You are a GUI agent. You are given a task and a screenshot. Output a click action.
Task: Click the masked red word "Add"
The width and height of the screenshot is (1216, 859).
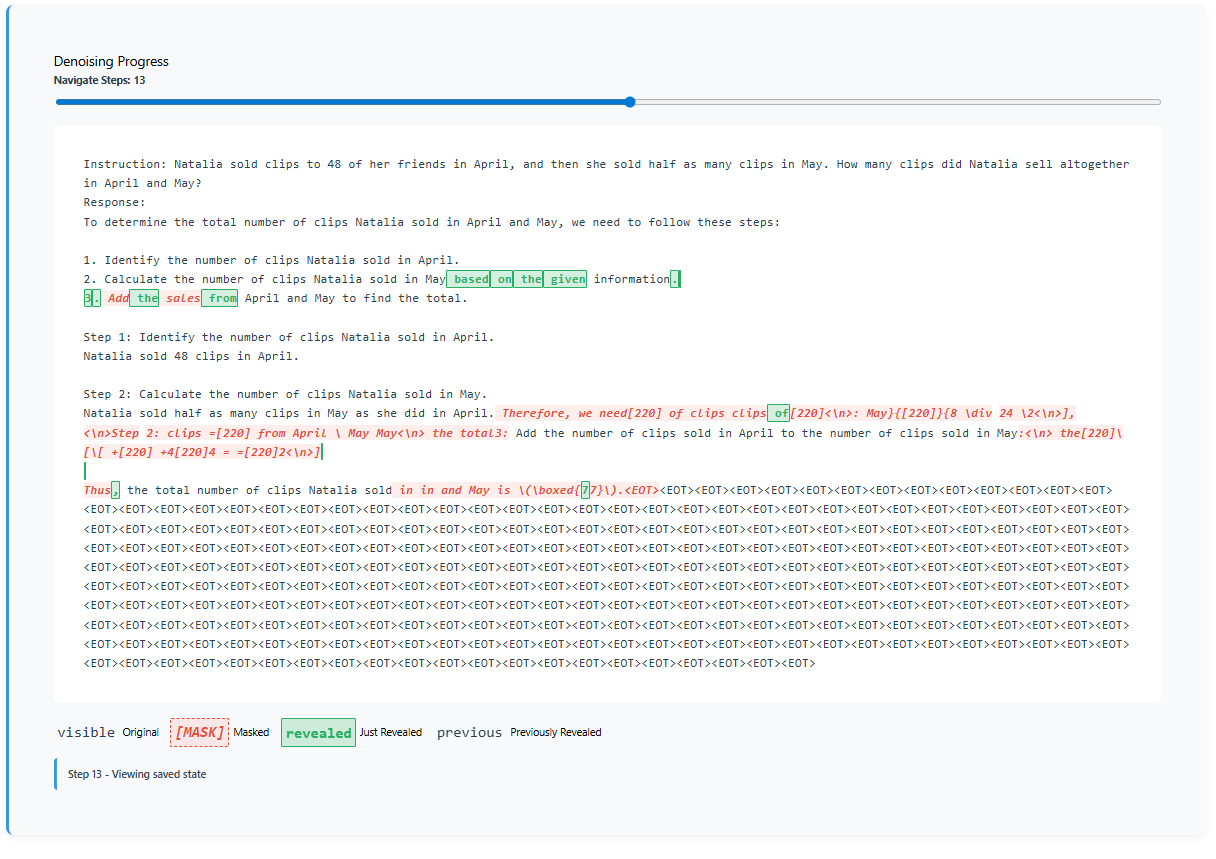[x=118, y=298]
